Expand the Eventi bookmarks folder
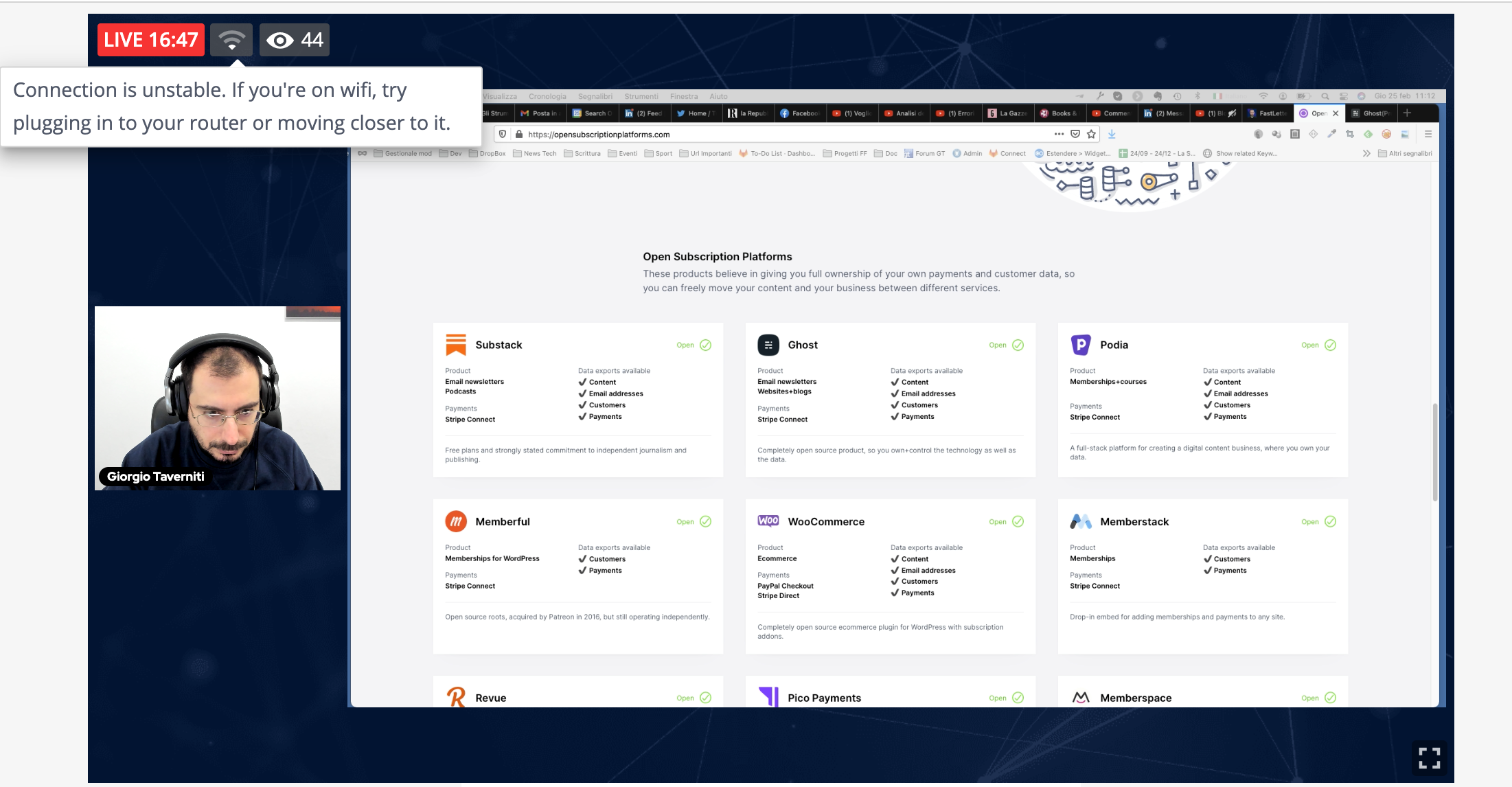 tap(622, 153)
